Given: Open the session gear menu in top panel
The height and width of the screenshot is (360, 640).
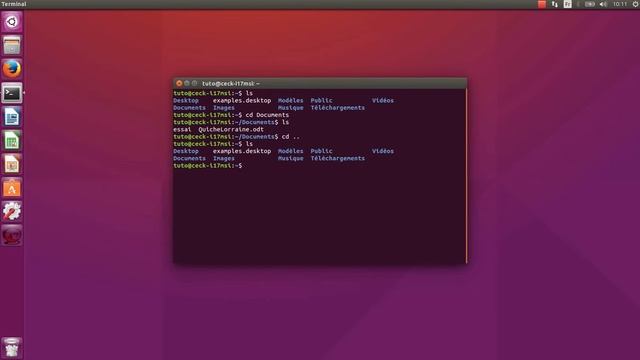Looking at the screenshot, I should click(x=635, y=4).
